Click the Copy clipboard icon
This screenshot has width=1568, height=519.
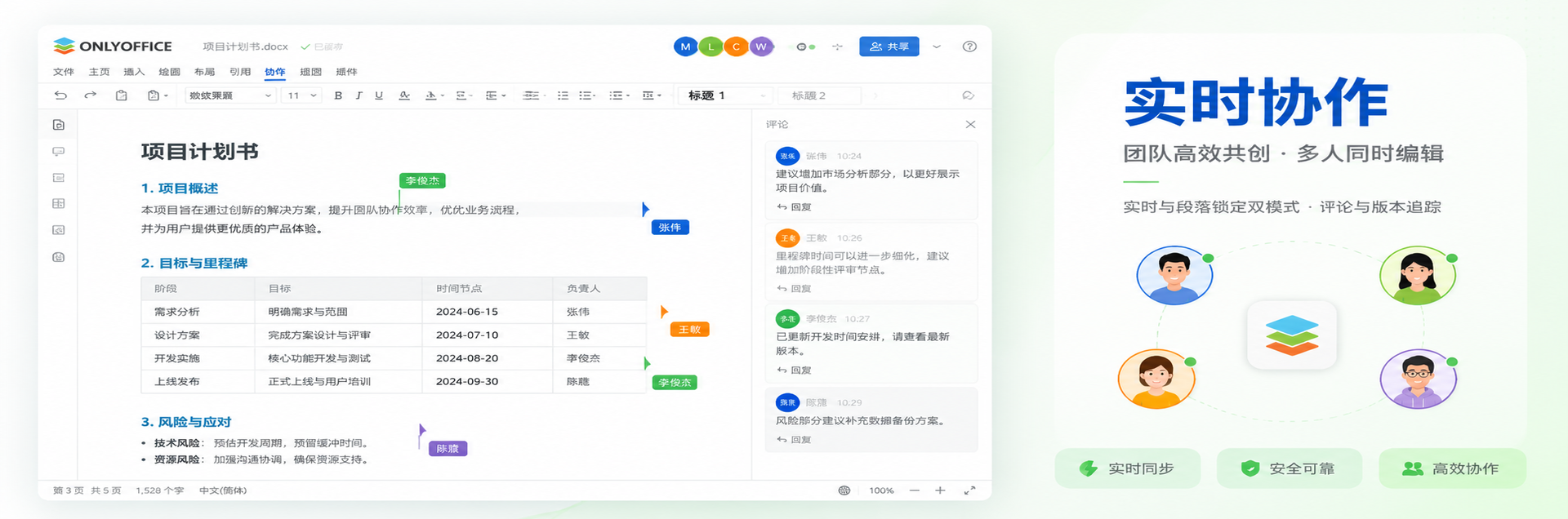[121, 95]
